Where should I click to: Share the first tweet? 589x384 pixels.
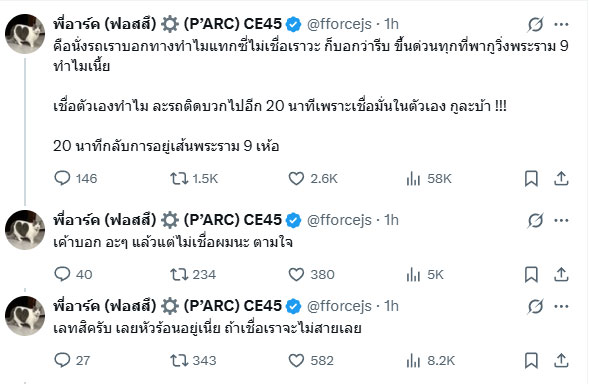click(561, 178)
